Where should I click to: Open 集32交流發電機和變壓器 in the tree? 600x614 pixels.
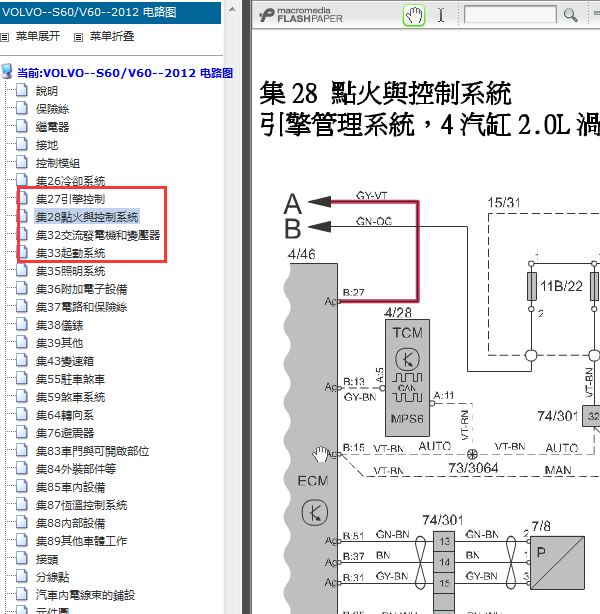tap(98, 235)
